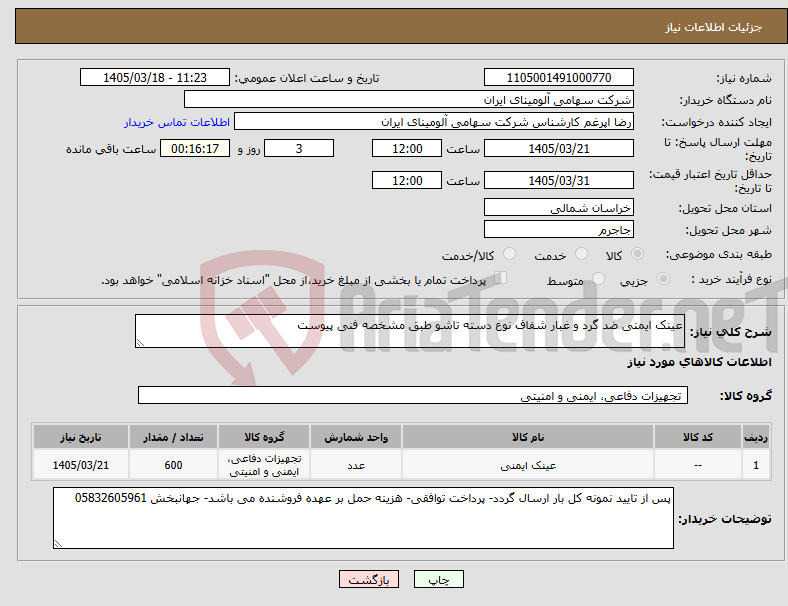Click the عینک ایمنی item name cell
Screen dimensions: 788x606
coord(528,465)
